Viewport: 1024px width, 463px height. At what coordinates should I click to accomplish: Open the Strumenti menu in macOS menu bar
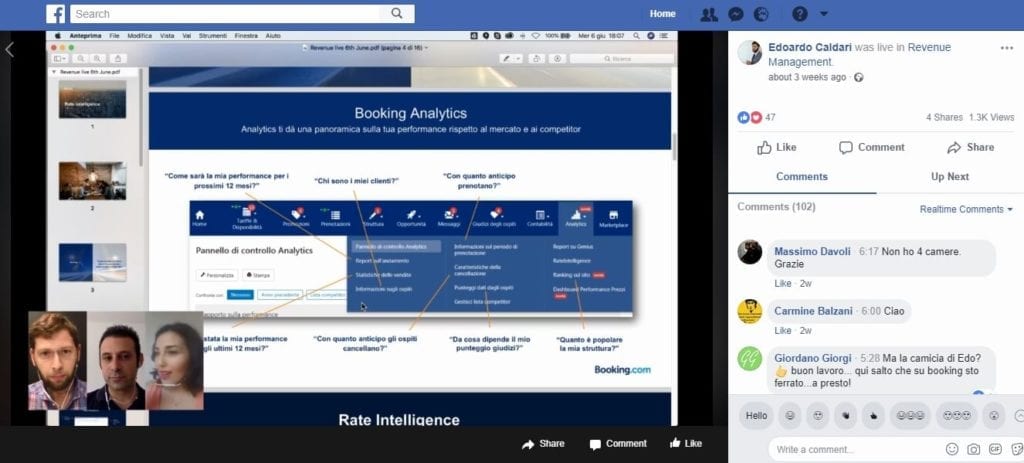tap(213, 36)
